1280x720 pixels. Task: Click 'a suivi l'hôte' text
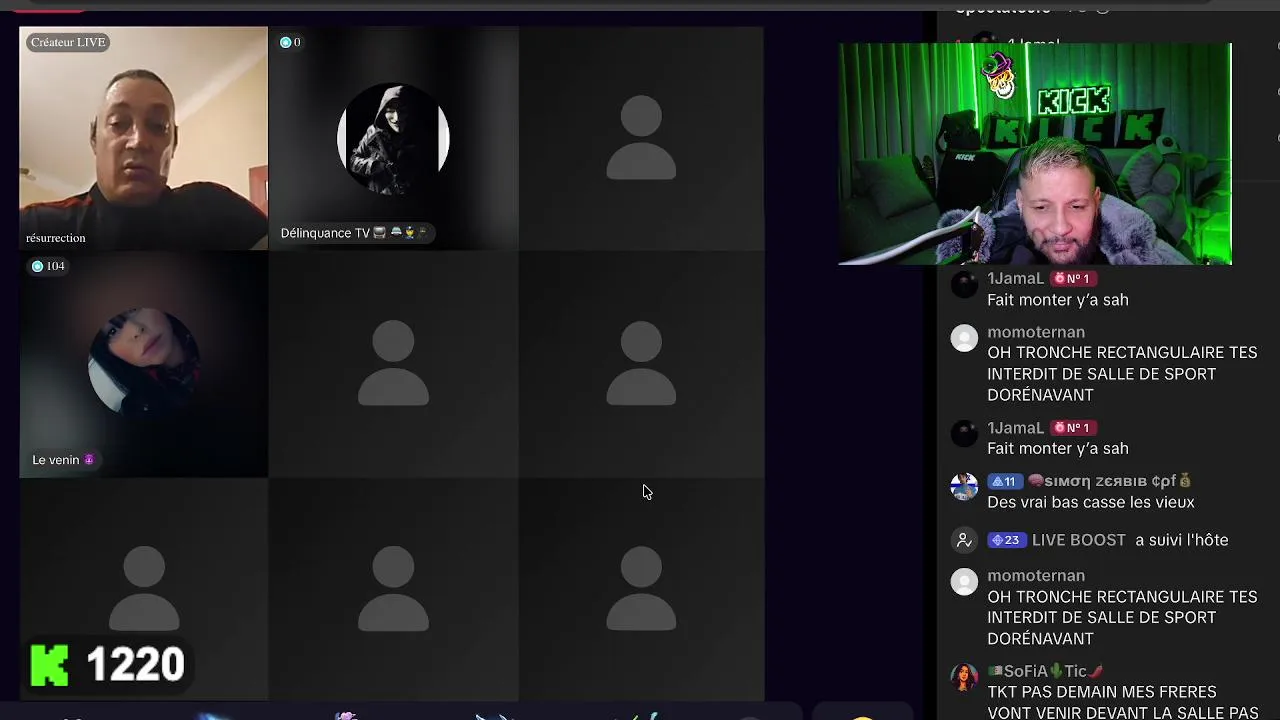coord(1182,540)
